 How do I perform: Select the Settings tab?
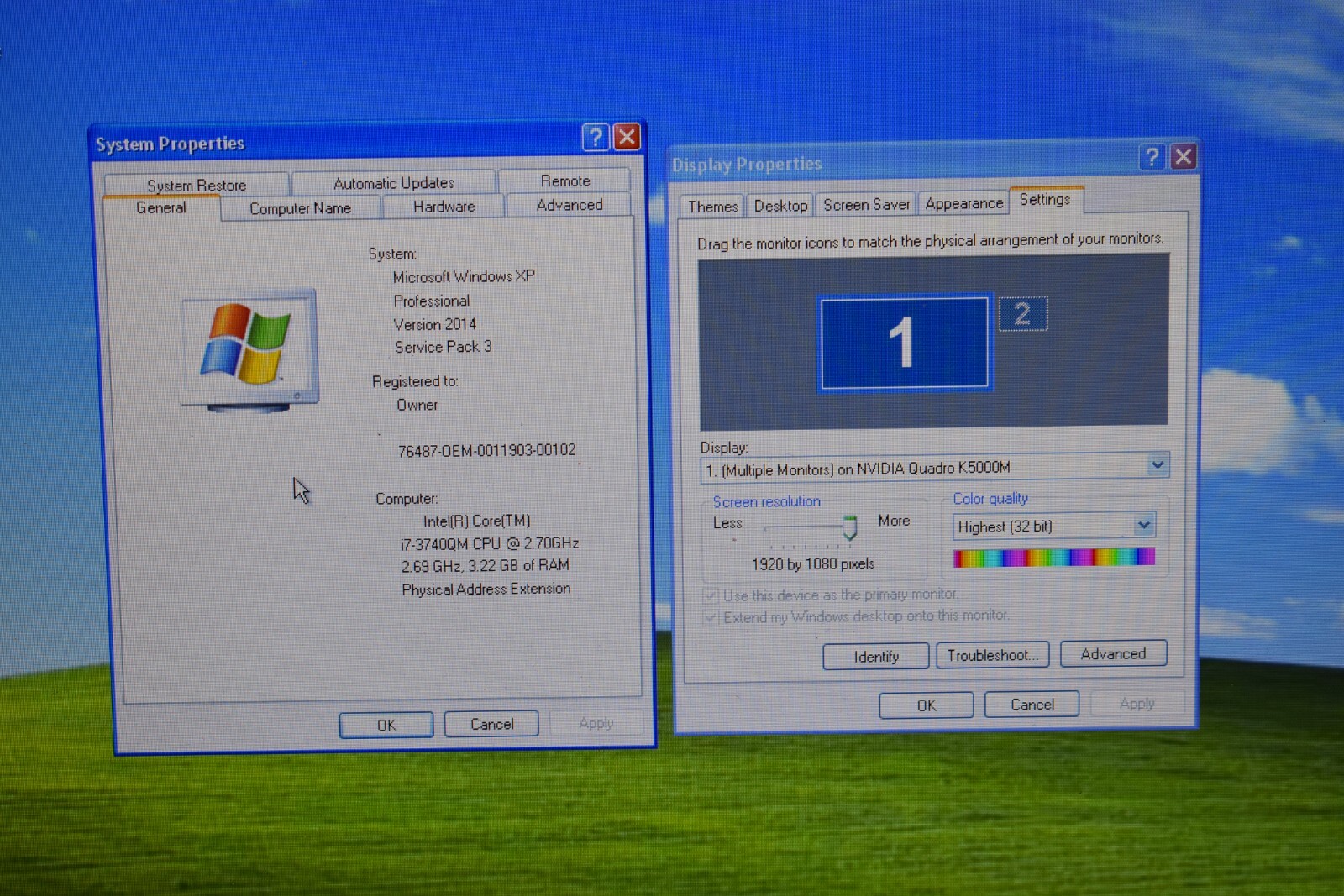1045,199
